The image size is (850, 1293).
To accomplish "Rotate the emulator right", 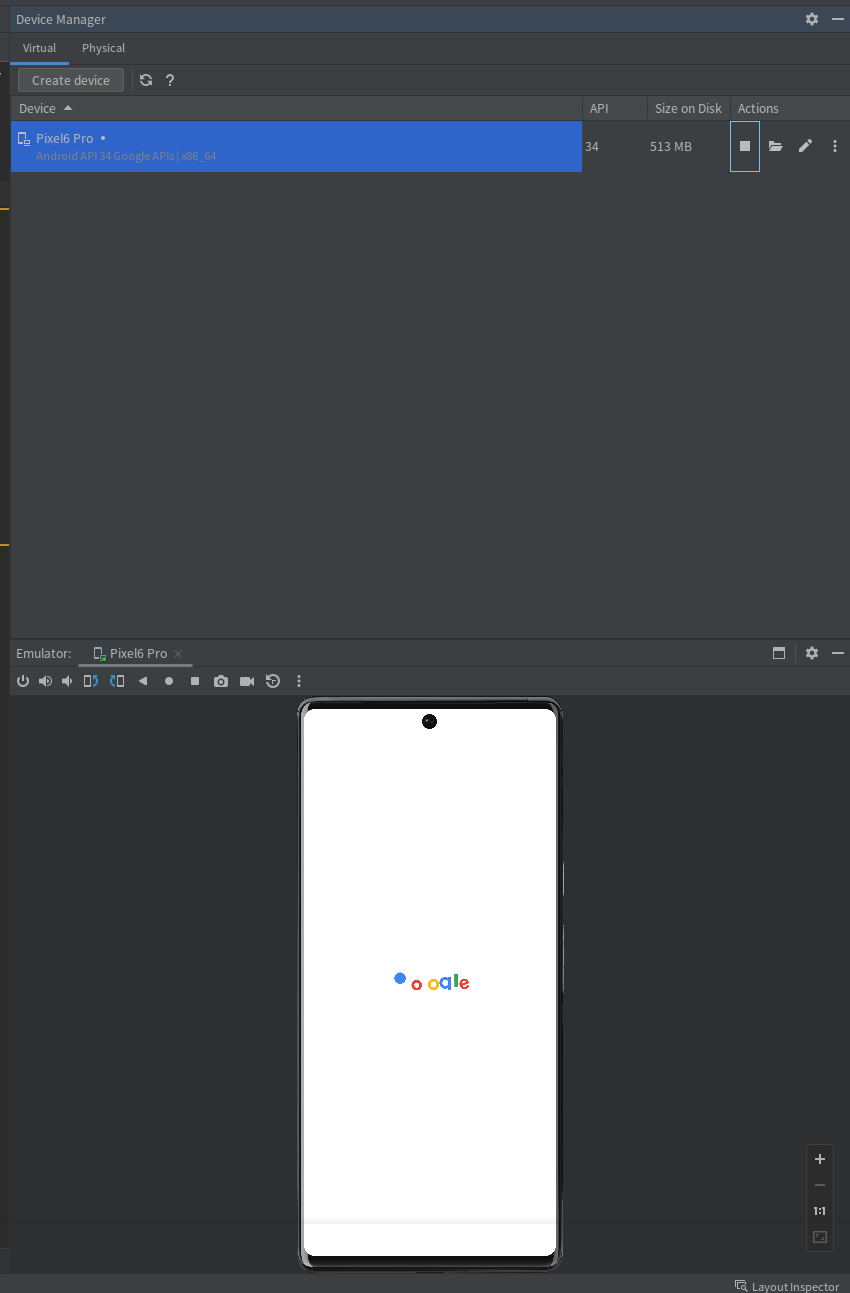I will [117, 681].
